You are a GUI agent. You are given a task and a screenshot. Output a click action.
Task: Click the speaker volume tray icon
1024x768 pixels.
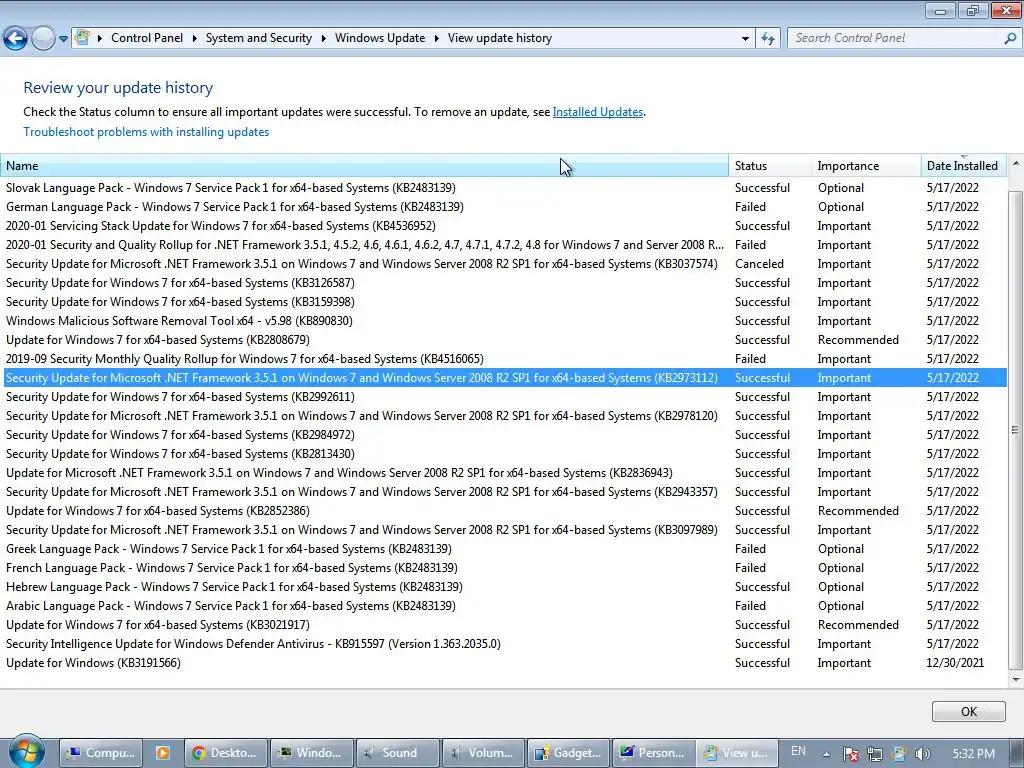(x=922, y=754)
